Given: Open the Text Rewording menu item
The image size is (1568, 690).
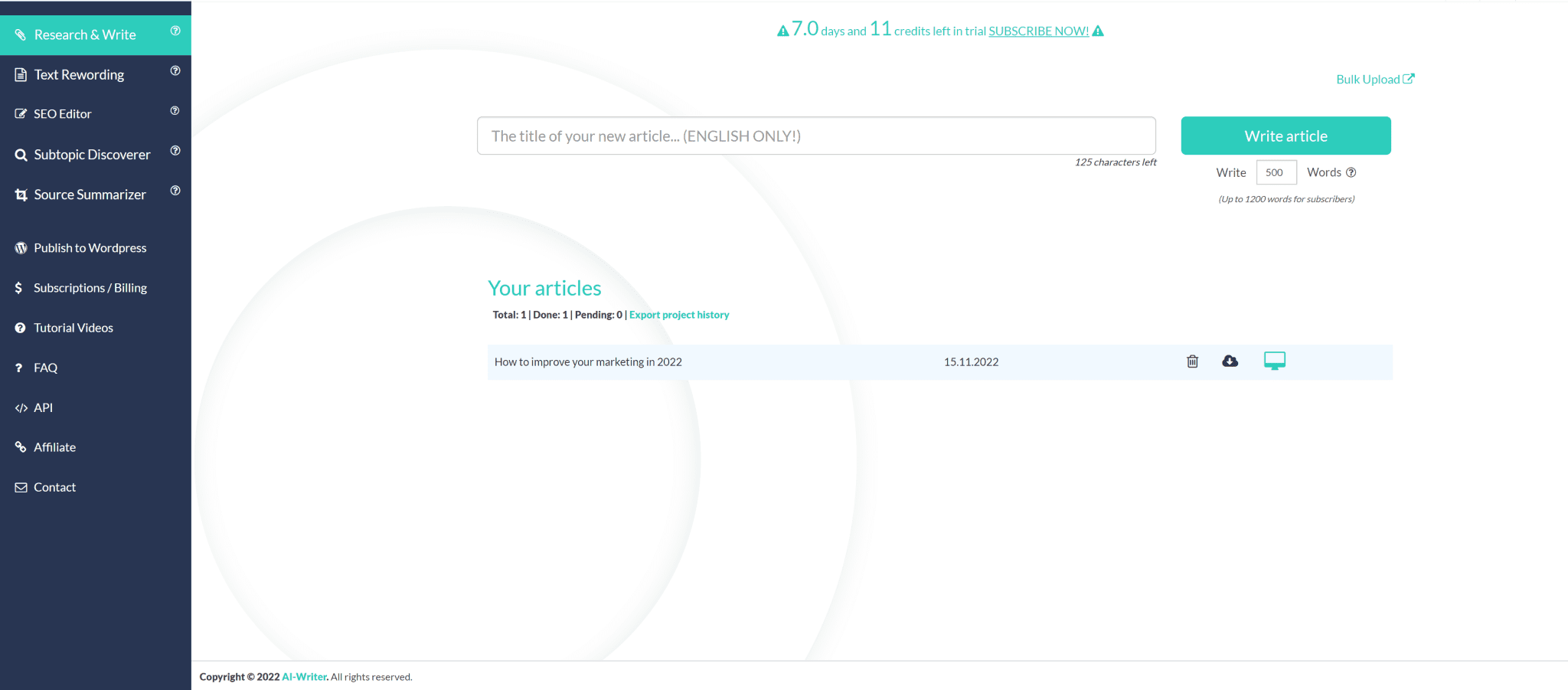Looking at the screenshot, I should [79, 75].
